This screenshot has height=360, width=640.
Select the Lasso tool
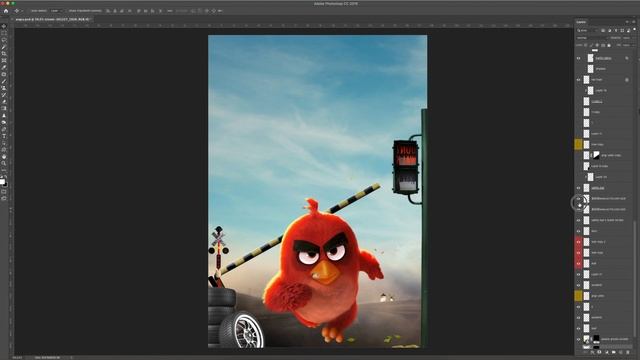[x=4, y=40]
